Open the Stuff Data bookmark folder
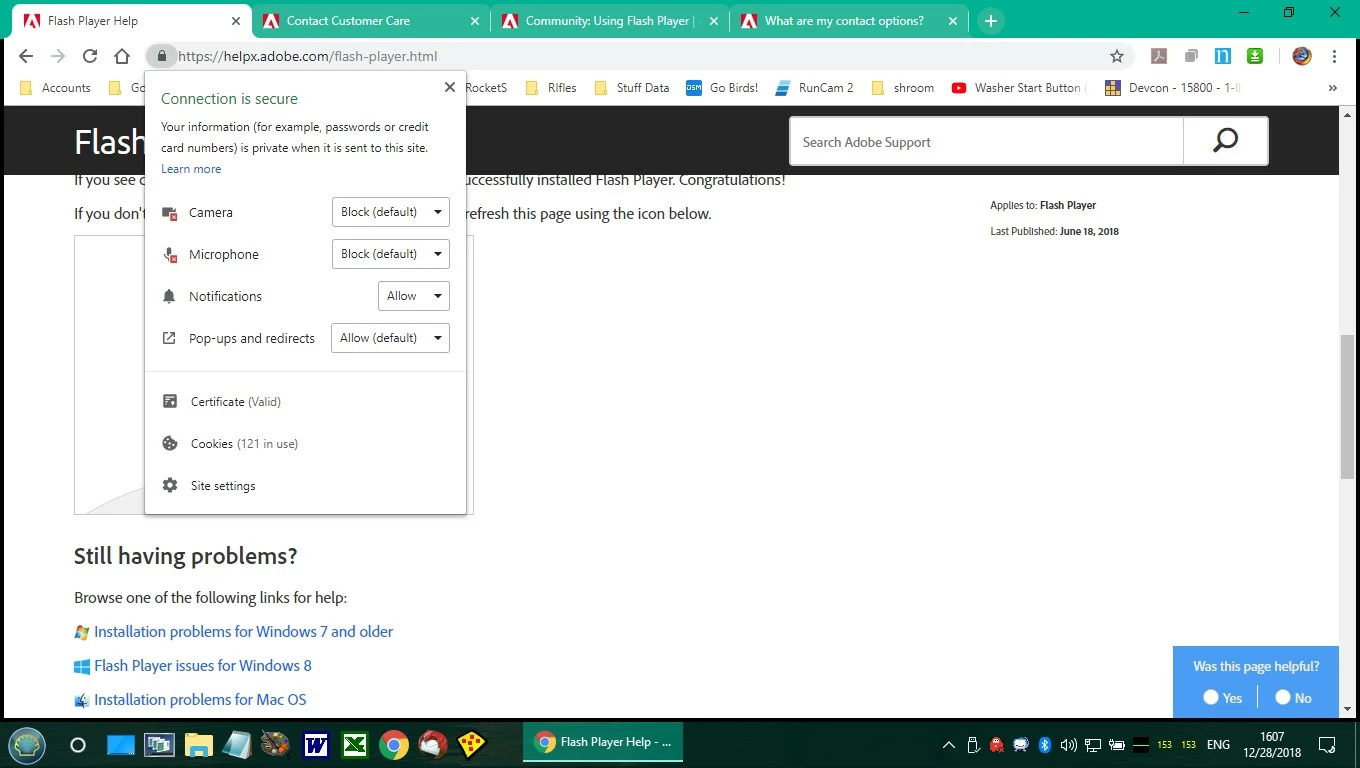 [x=632, y=88]
